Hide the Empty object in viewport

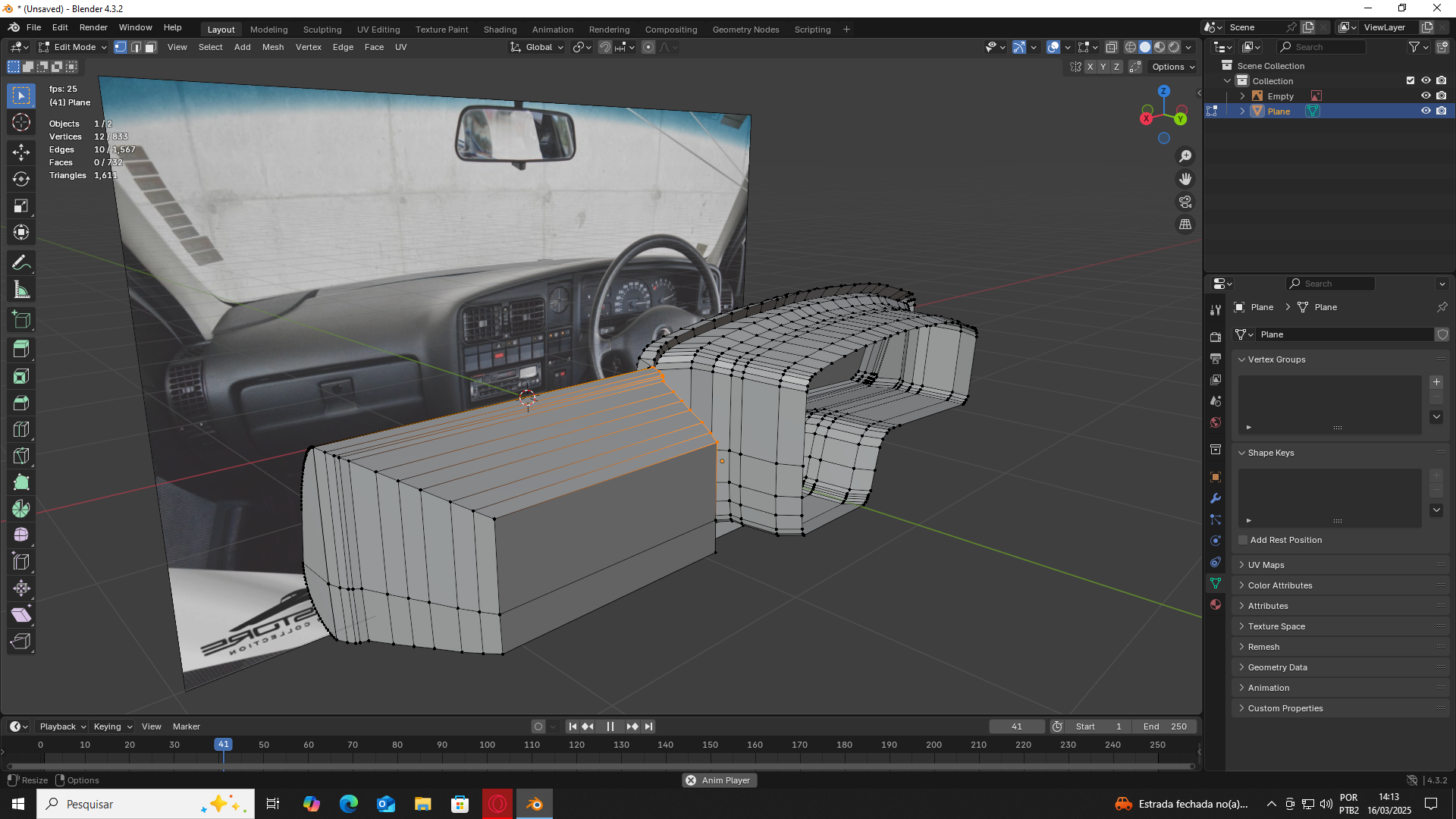(x=1425, y=96)
